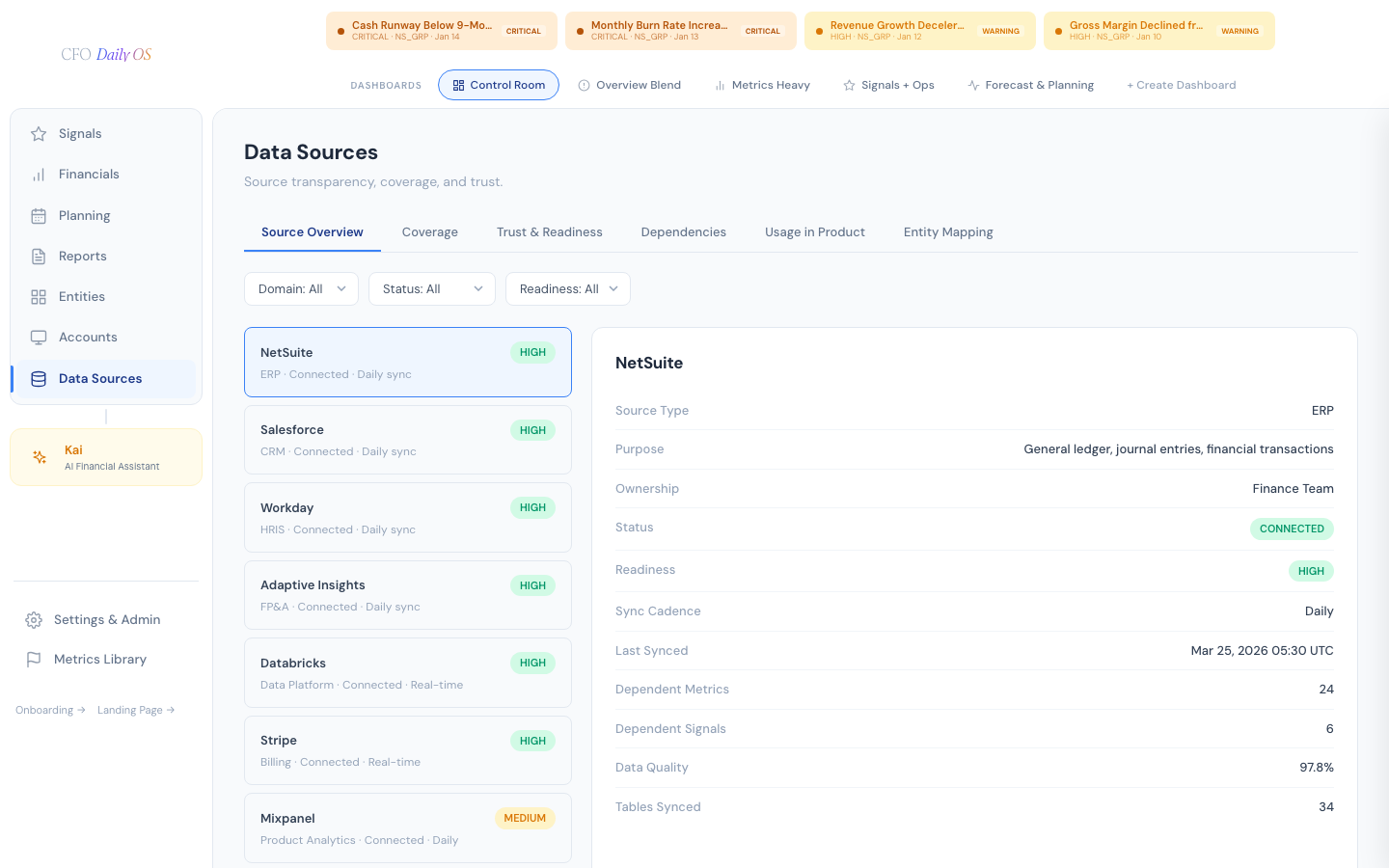Click the Create Dashboard link
The width and height of the screenshot is (1389, 868).
1181,85
